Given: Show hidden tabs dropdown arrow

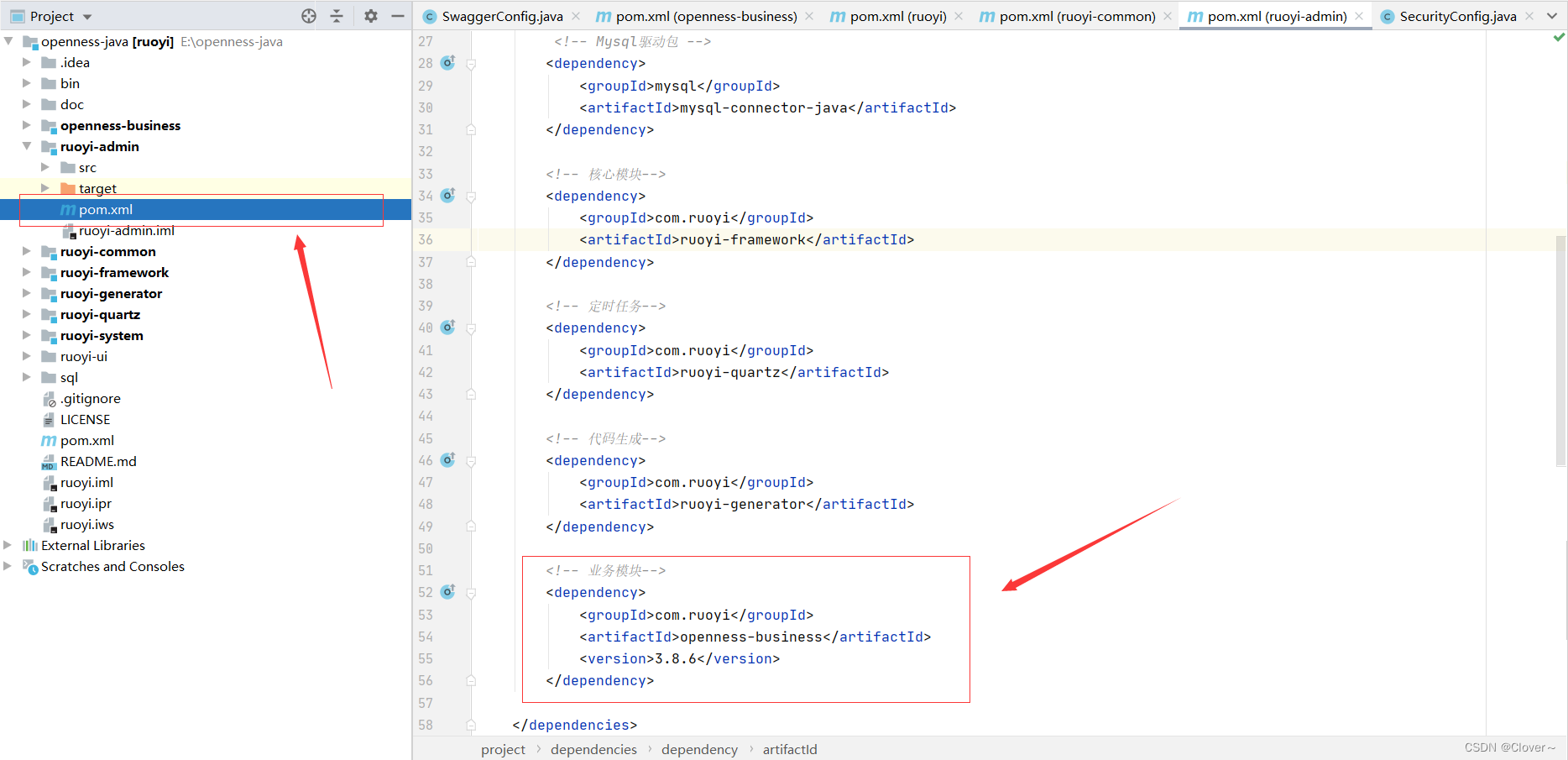Looking at the screenshot, I should coord(1552,16).
